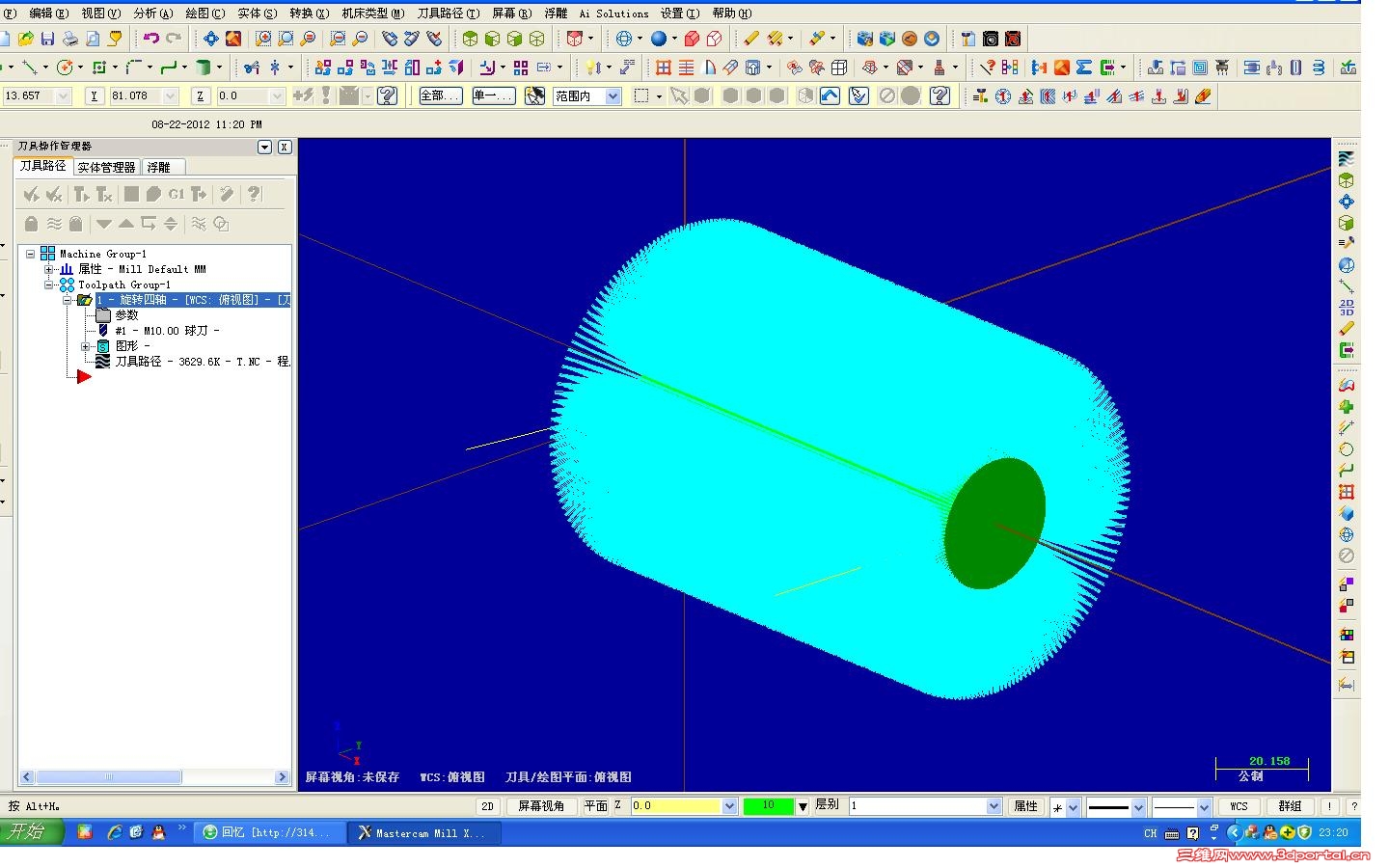This screenshot has height=868, width=1389.
Task: Open the 层别 level dropdown in the status bar
Action: tap(994, 806)
